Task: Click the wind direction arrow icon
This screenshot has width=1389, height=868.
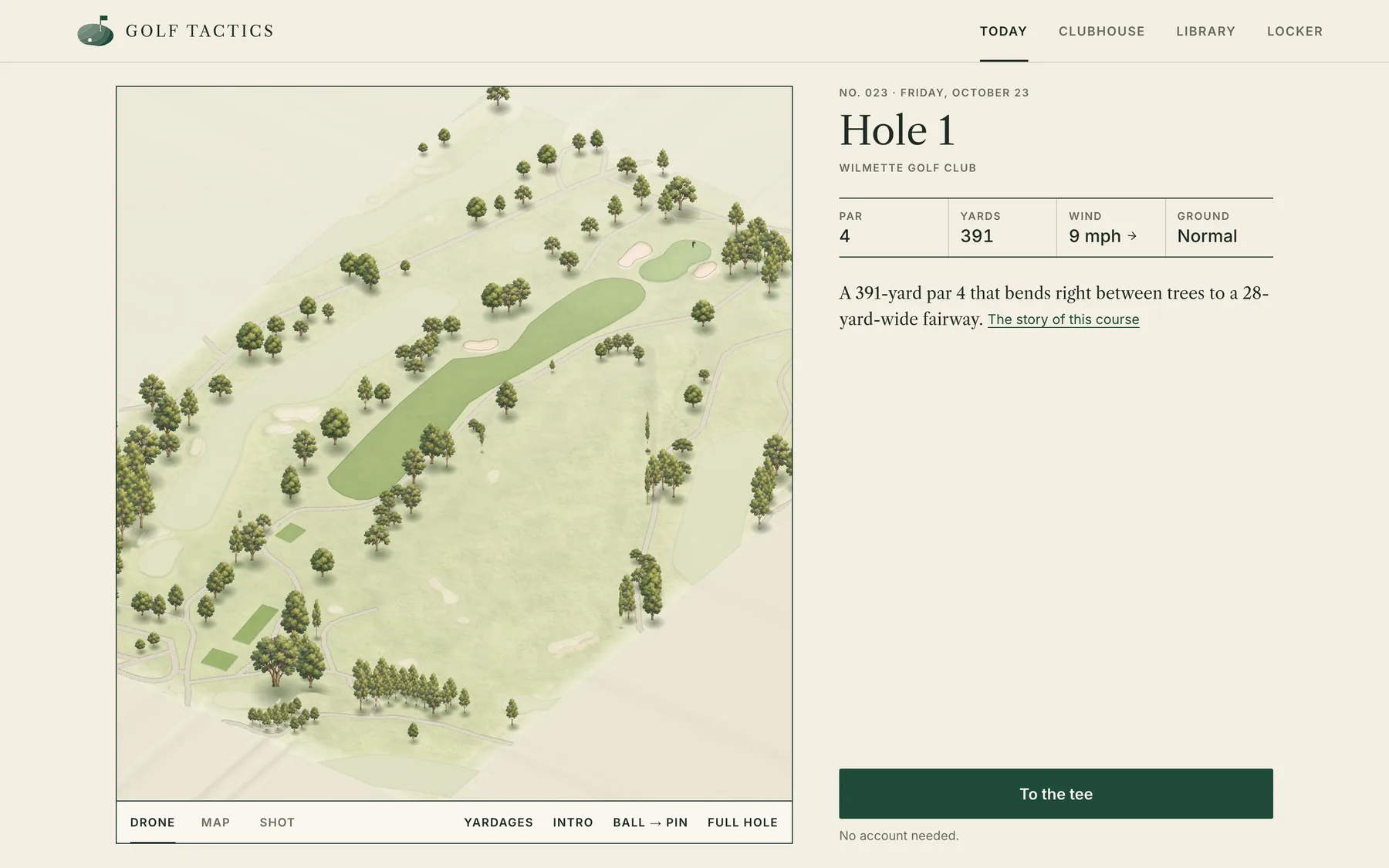Action: click(1132, 236)
